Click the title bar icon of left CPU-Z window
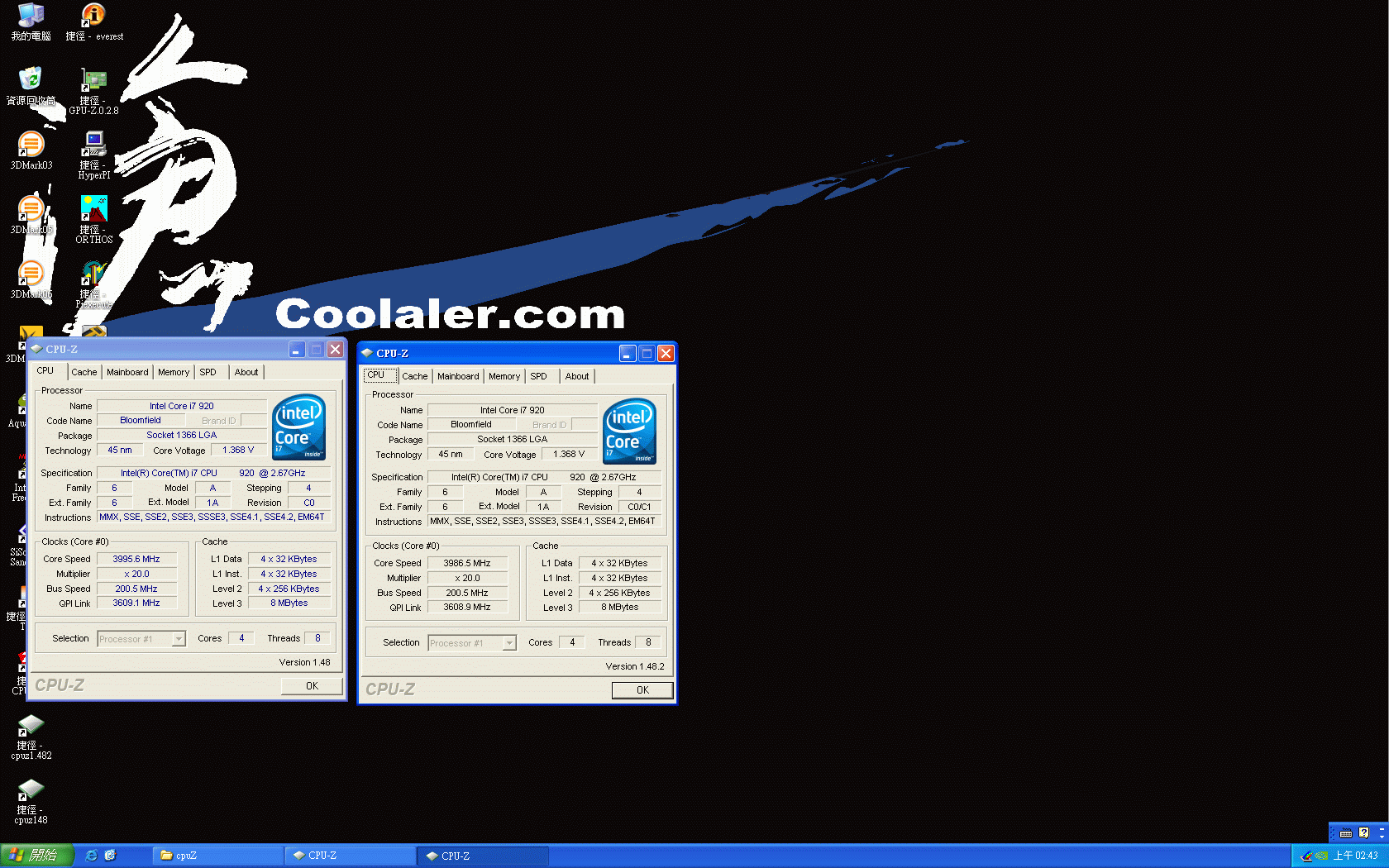 click(x=36, y=350)
